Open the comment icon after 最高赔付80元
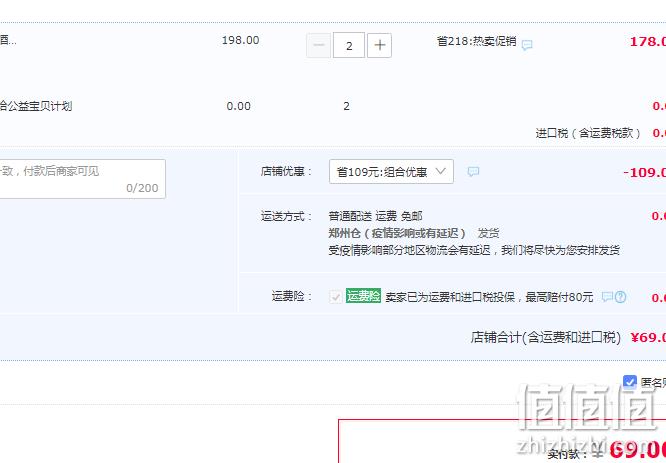This screenshot has width=666, height=463. [x=607, y=296]
